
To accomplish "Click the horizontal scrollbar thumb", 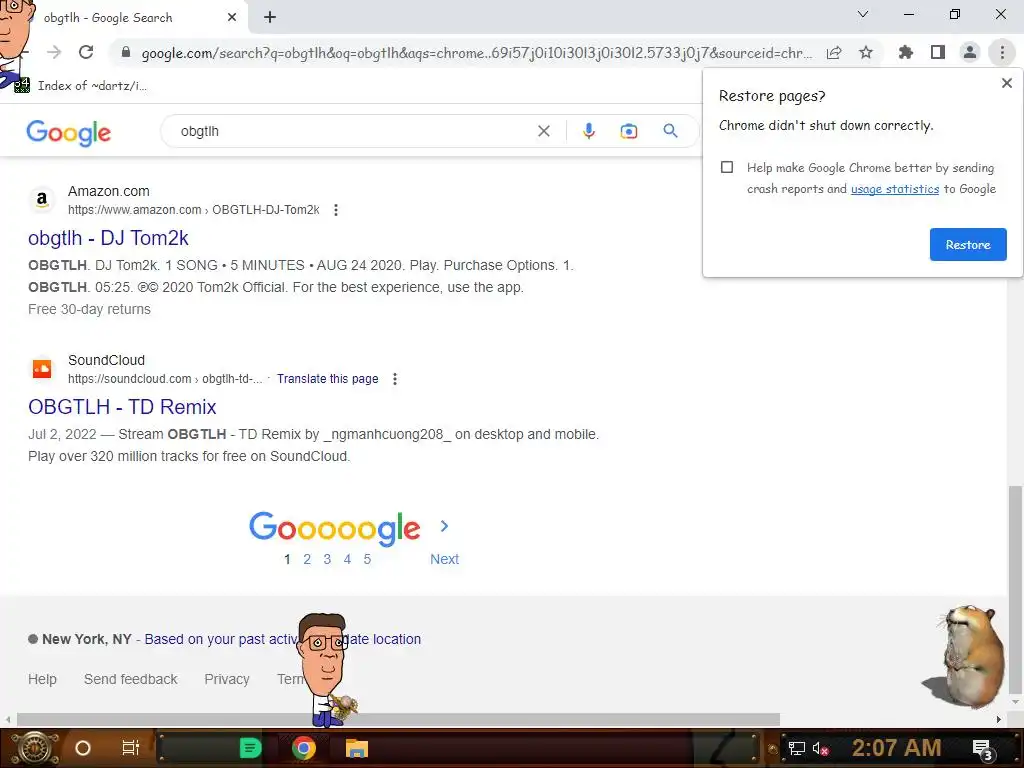I will (x=398, y=719).
